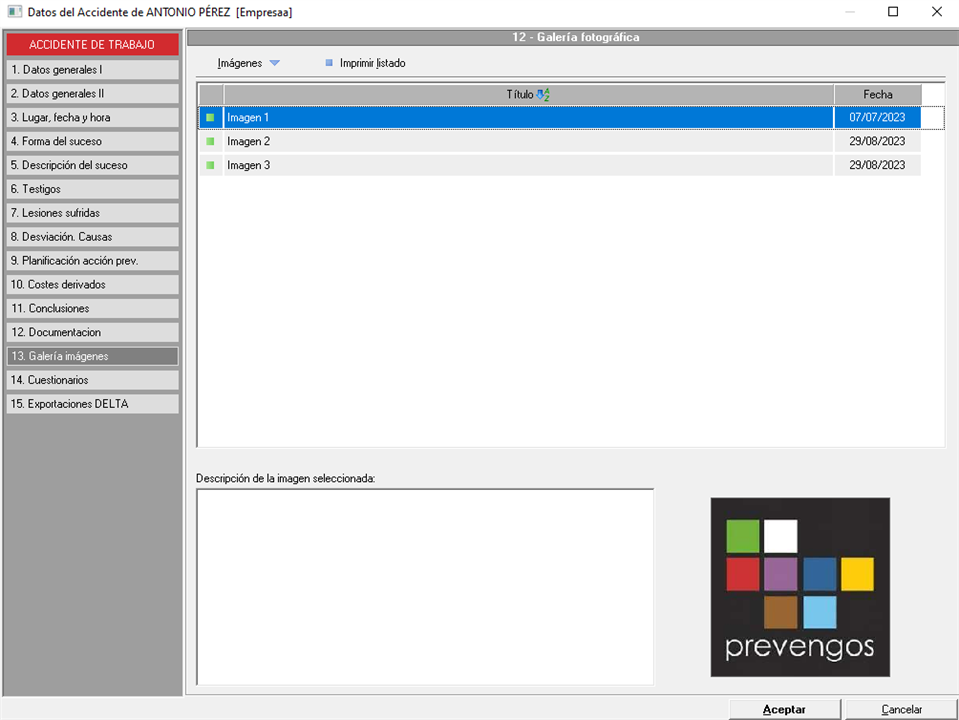This screenshot has height=720, width=959.
Task: Click the green square icon beside Imagen 2
Action: coord(210,142)
